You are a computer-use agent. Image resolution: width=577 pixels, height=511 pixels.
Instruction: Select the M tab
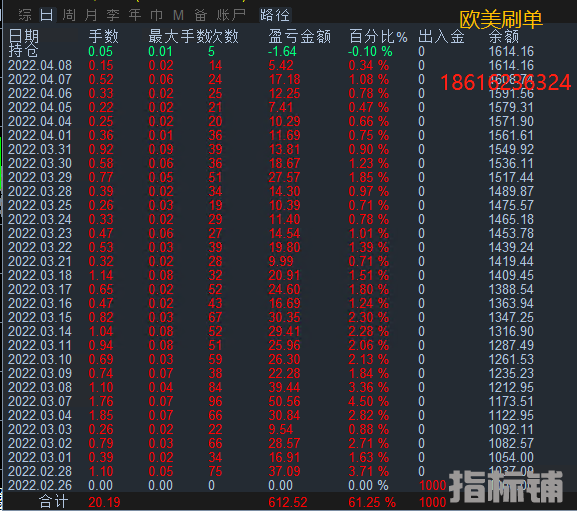point(178,15)
